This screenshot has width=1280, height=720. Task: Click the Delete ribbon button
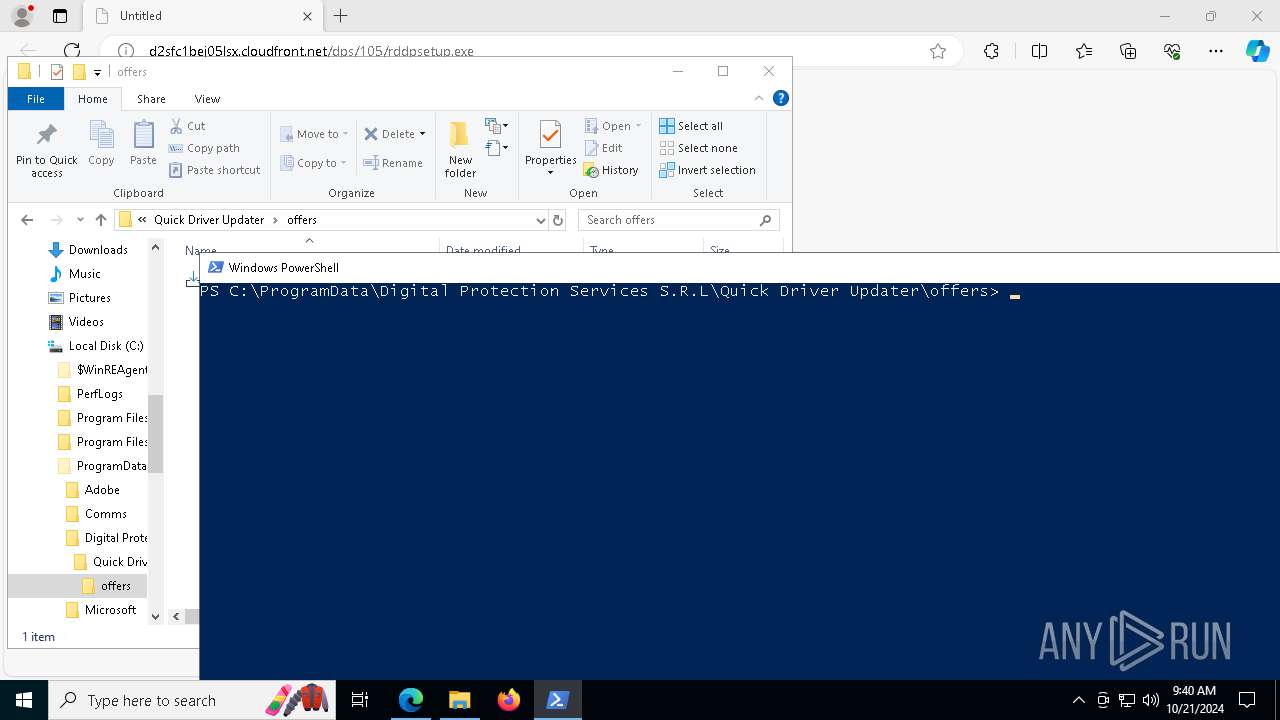(389, 134)
